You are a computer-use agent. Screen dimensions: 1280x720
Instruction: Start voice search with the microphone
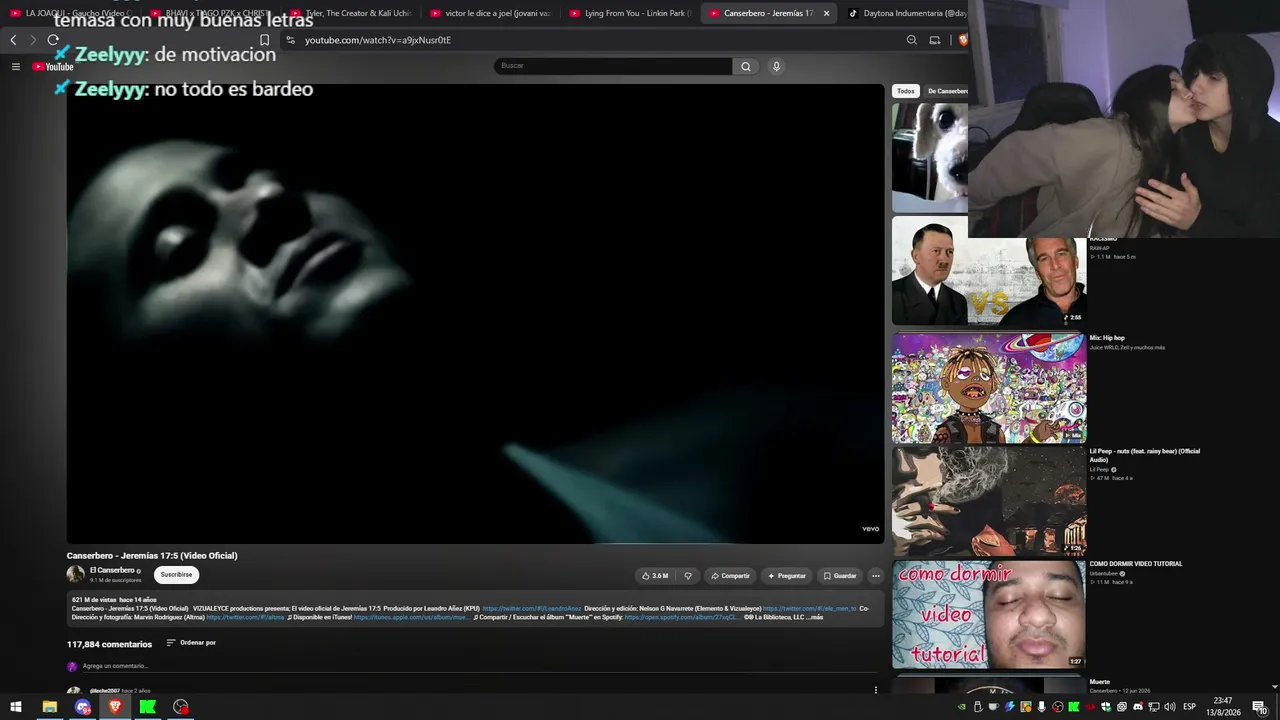click(x=776, y=66)
